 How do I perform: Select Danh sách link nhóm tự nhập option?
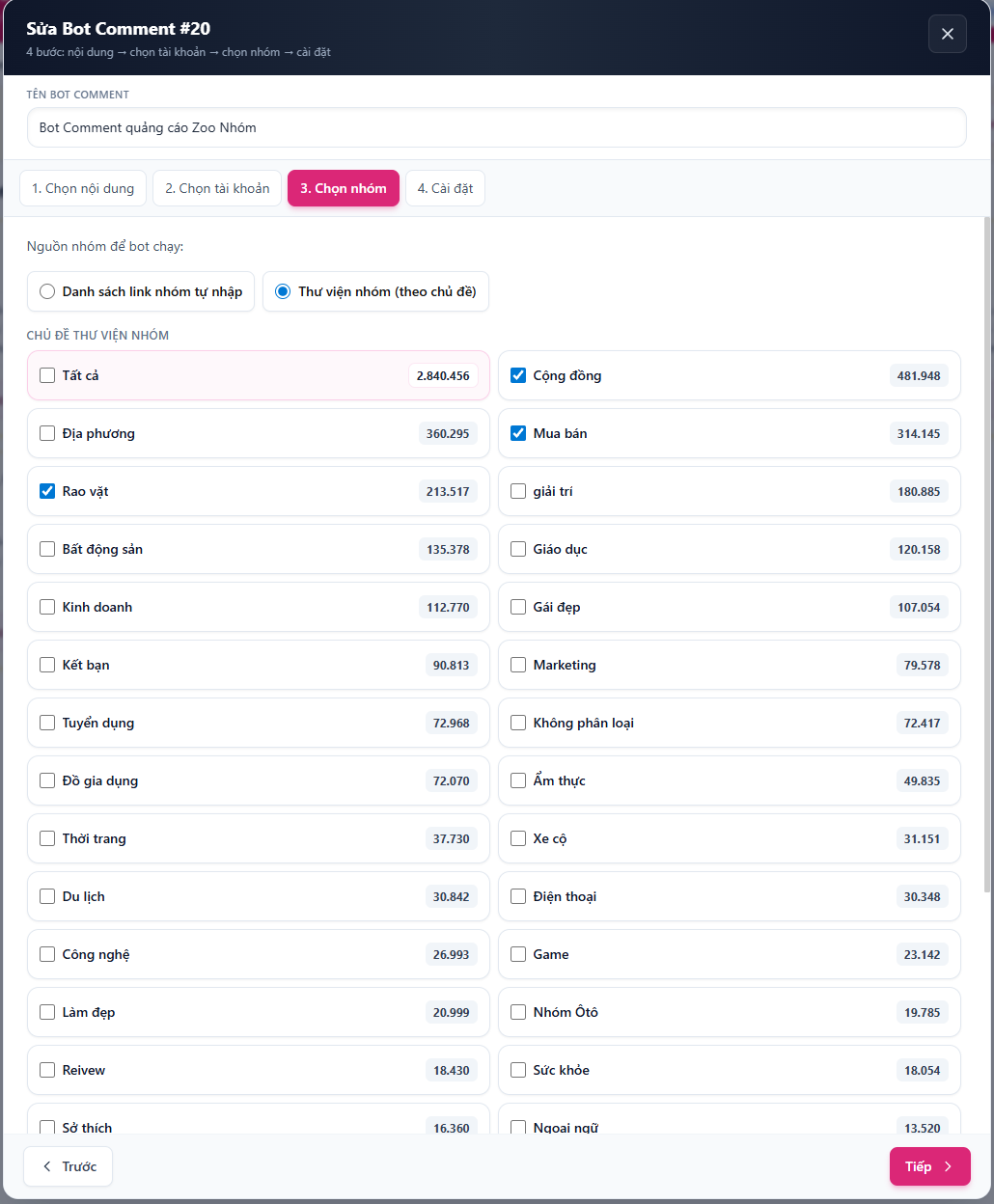pyautogui.click(x=47, y=291)
